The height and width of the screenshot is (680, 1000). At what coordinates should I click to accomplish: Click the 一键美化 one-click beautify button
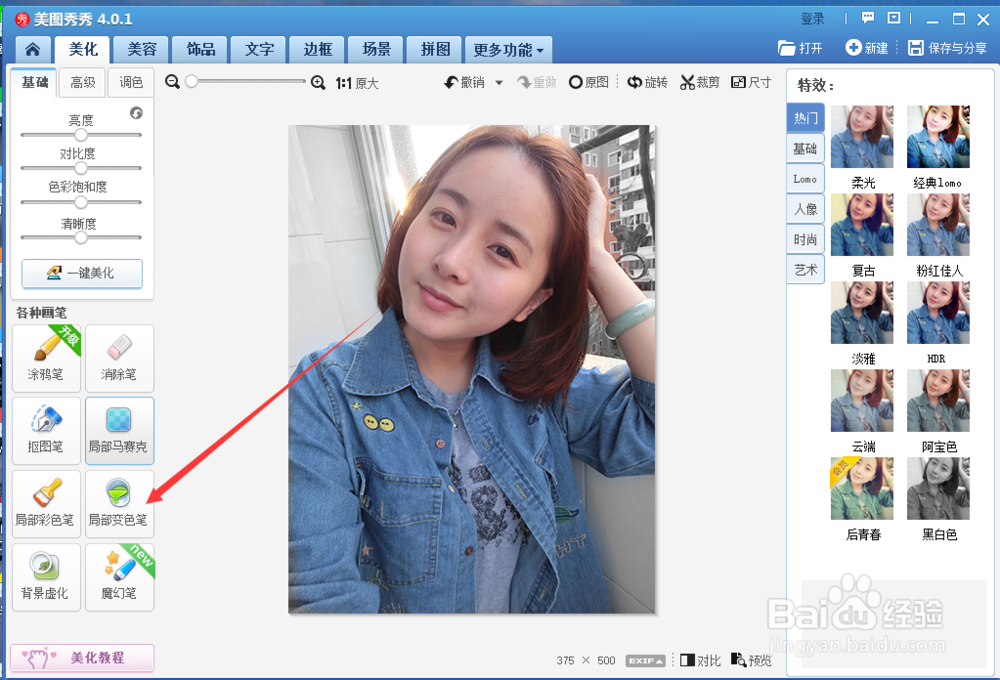click(x=82, y=273)
